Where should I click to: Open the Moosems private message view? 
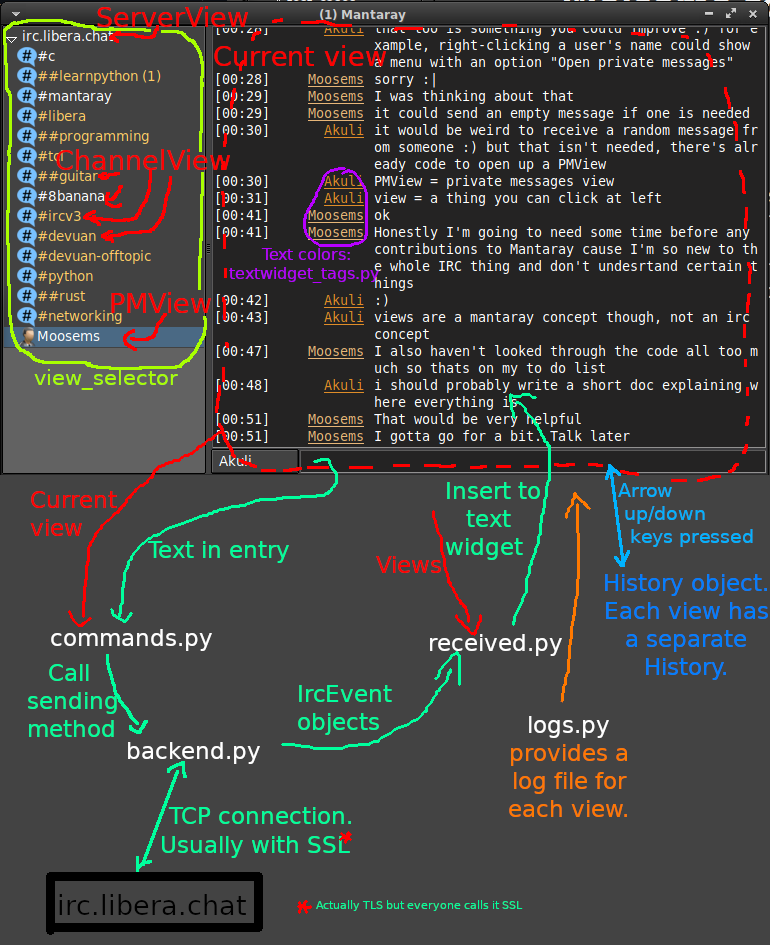(x=69, y=336)
